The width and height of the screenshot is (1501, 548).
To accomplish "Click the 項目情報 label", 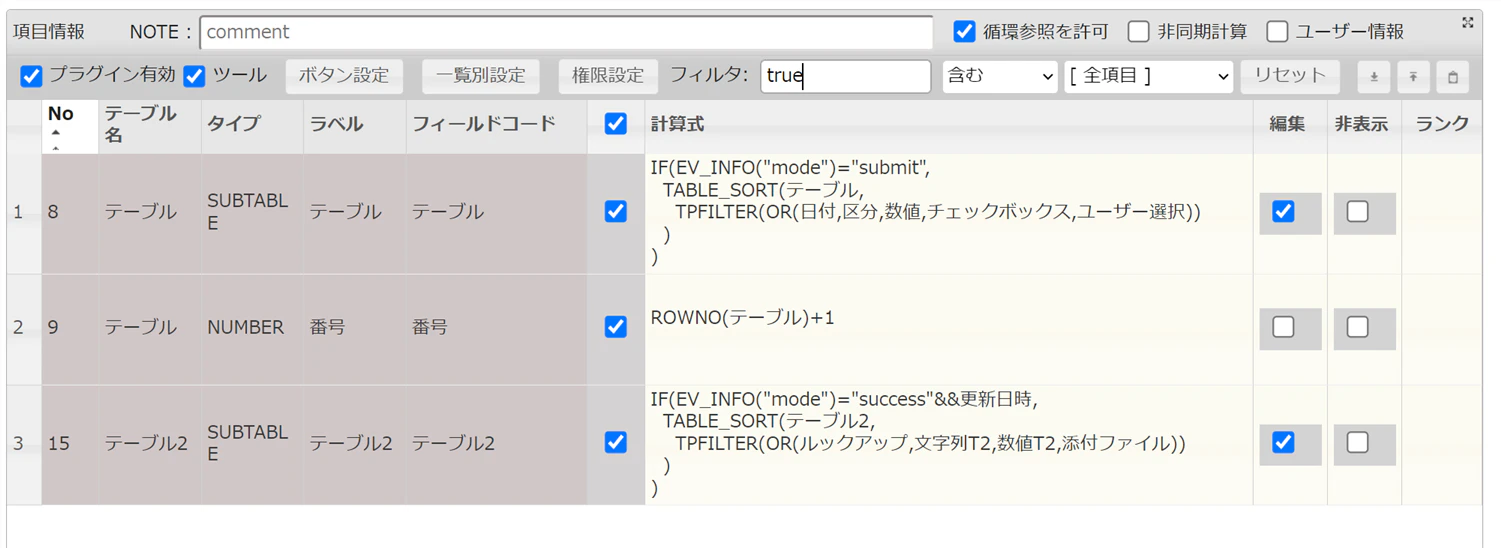I will (48, 32).
